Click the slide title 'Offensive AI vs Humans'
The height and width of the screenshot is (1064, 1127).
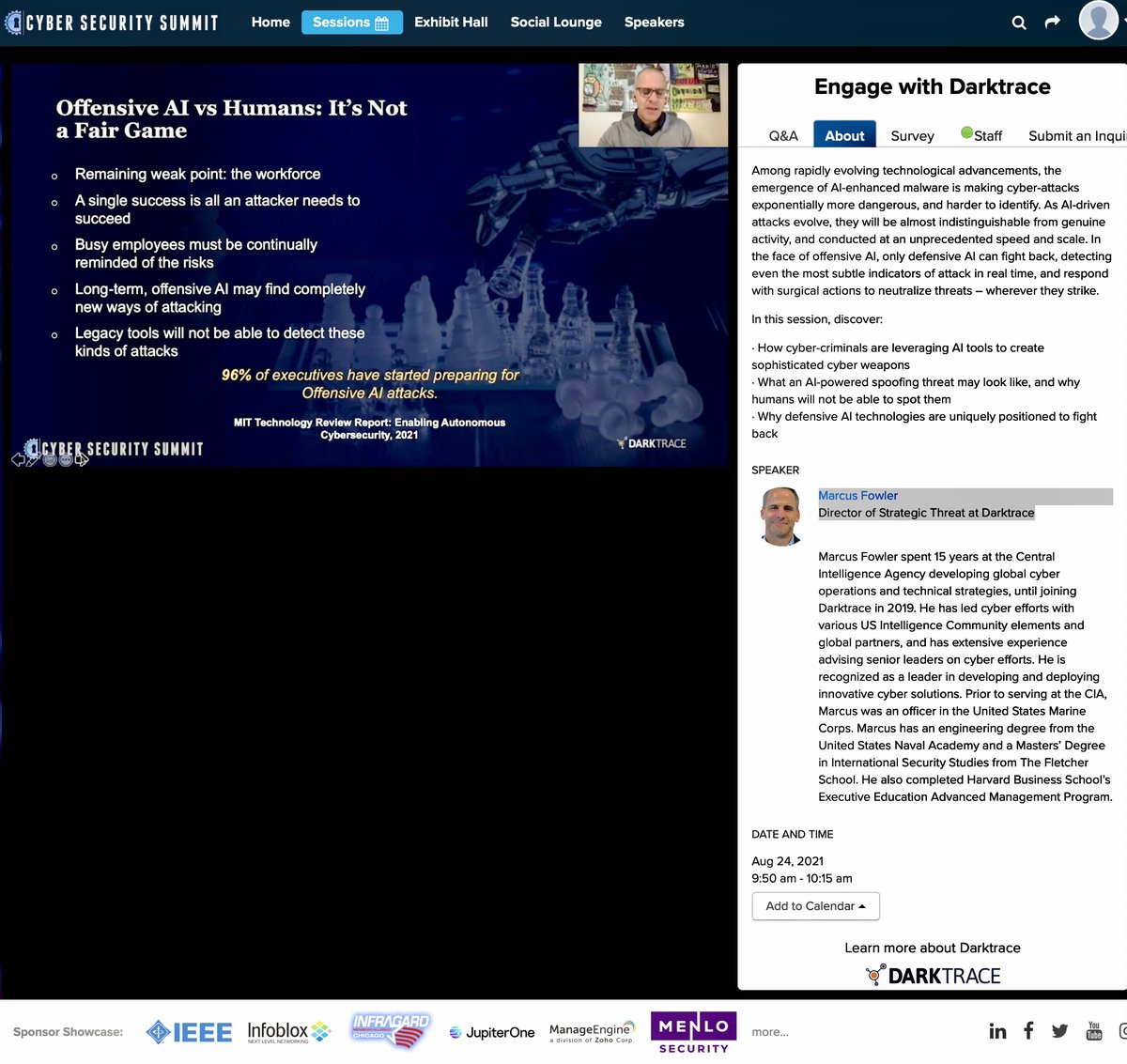click(232, 119)
